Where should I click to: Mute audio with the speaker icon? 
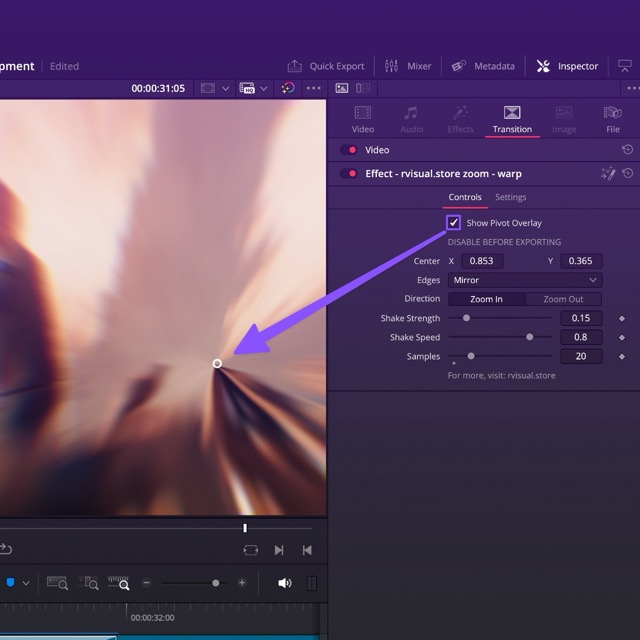pyautogui.click(x=285, y=583)
